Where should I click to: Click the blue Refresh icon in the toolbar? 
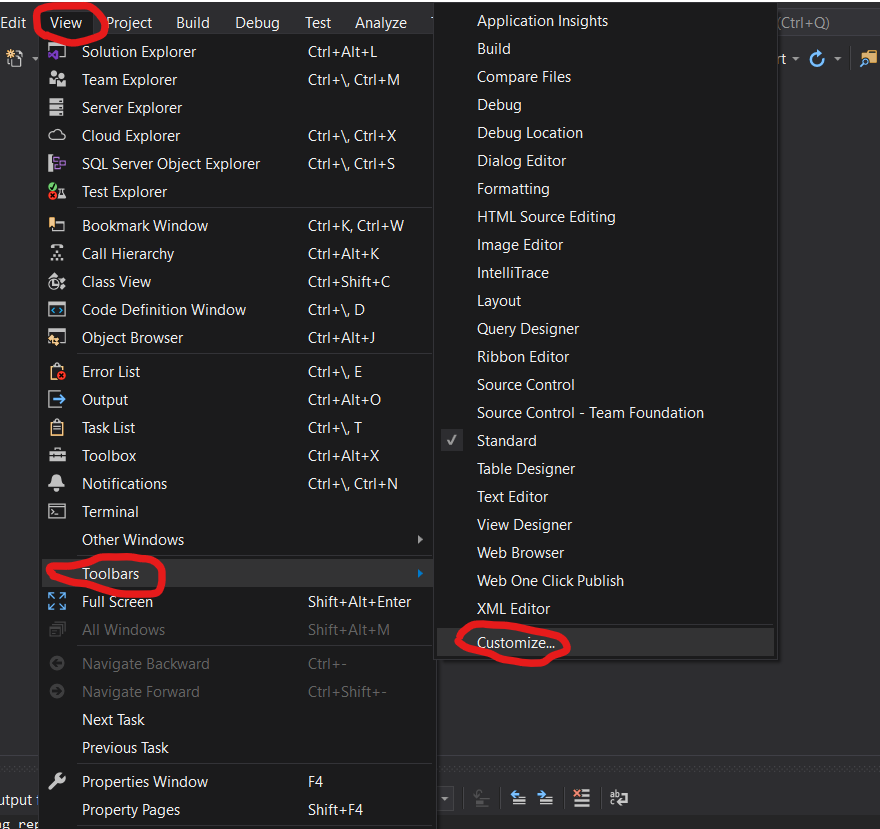[817, 59]
